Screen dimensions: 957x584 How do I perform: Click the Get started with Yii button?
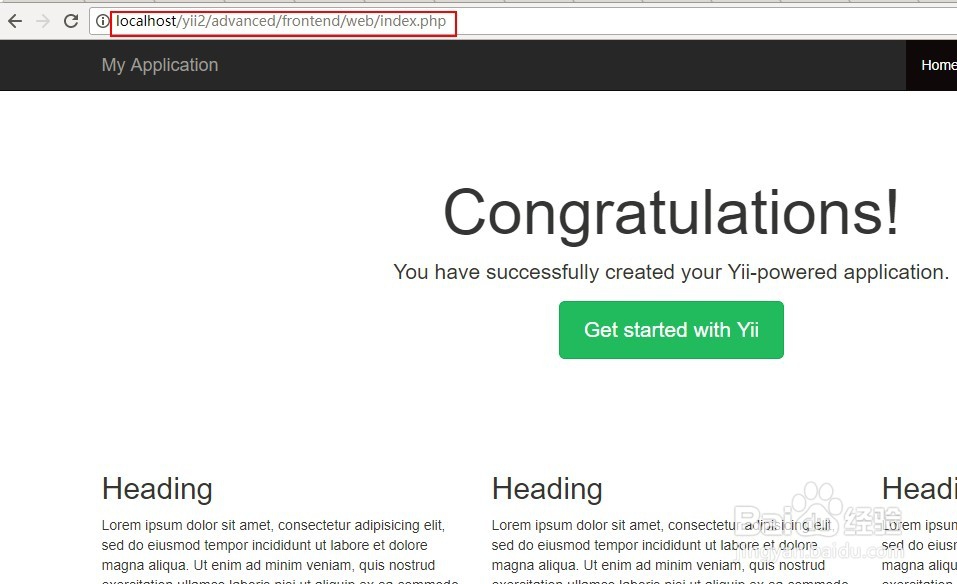tap(671, 330)
